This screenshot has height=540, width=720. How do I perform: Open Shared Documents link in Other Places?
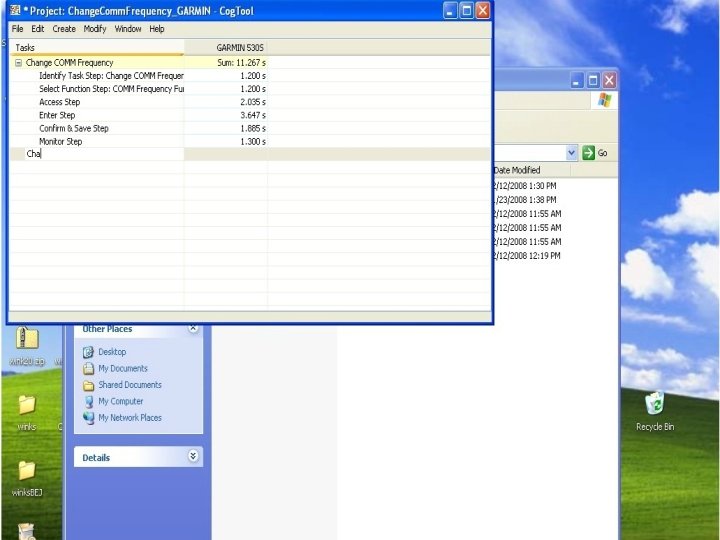pyautogui.click(x=130, y=385)
